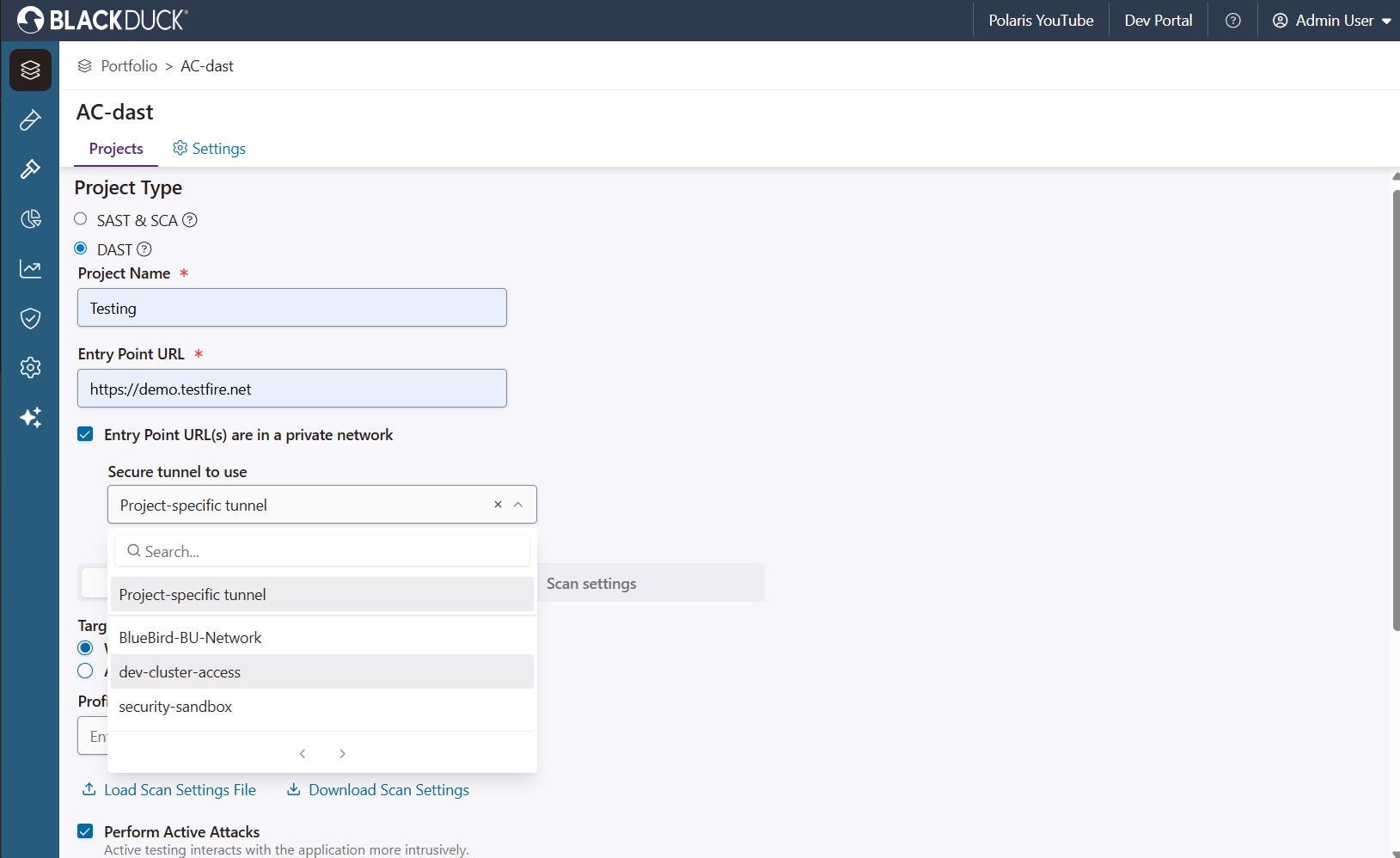Screen dimensions: 1400x858
Task: Select the second Target radio button
Action: pyautogui.click(x=85, y=671)
